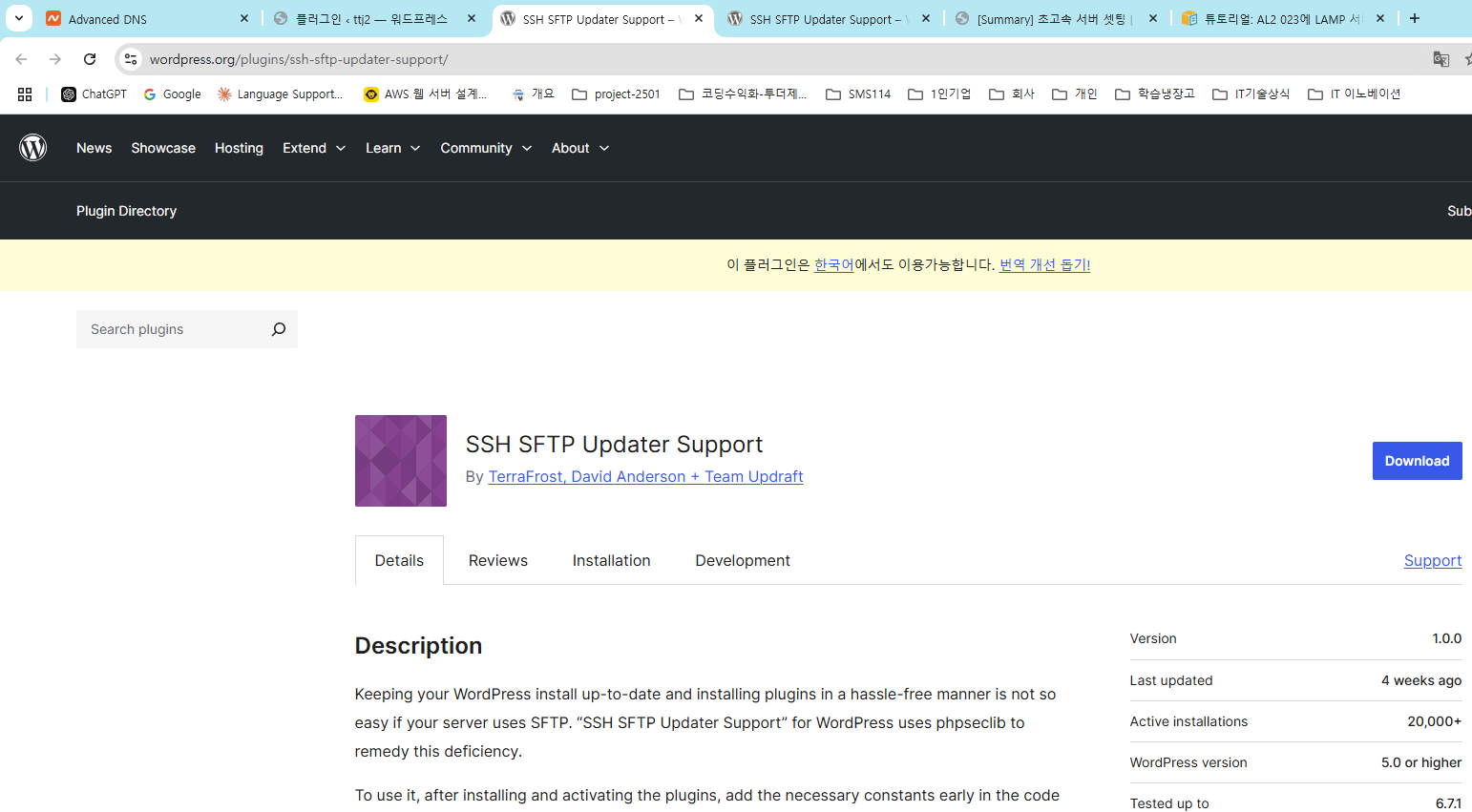
Task: Open a new tab with plus icon
Action: click(1415, 18)
